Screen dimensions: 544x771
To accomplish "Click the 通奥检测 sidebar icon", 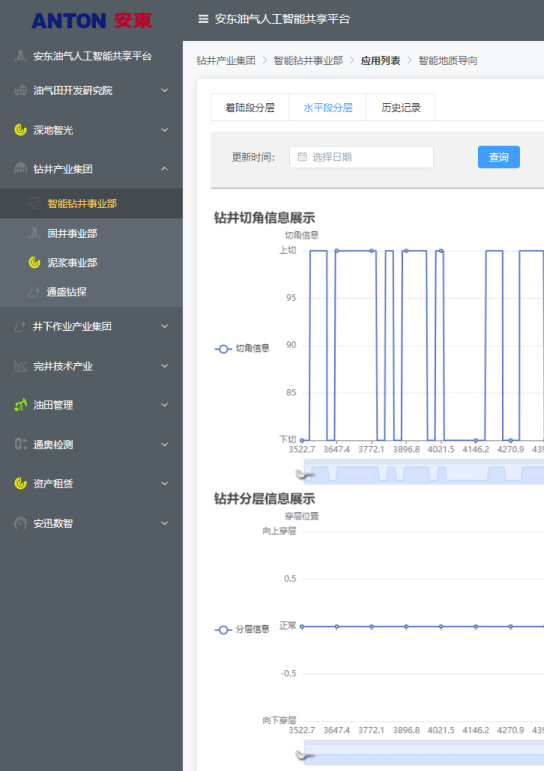I will point(20,445).
